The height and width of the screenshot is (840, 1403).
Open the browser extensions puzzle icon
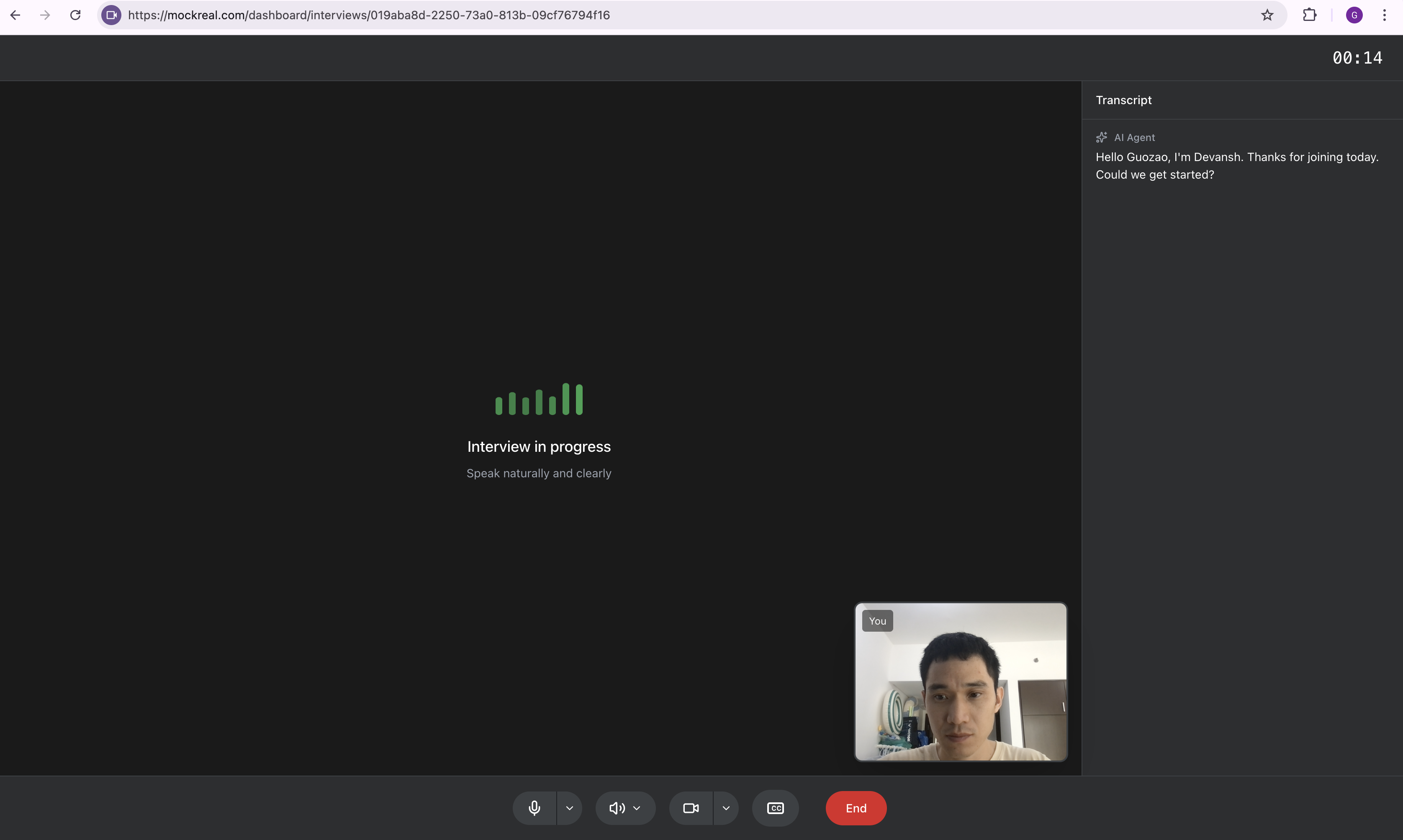[1310, 15]
